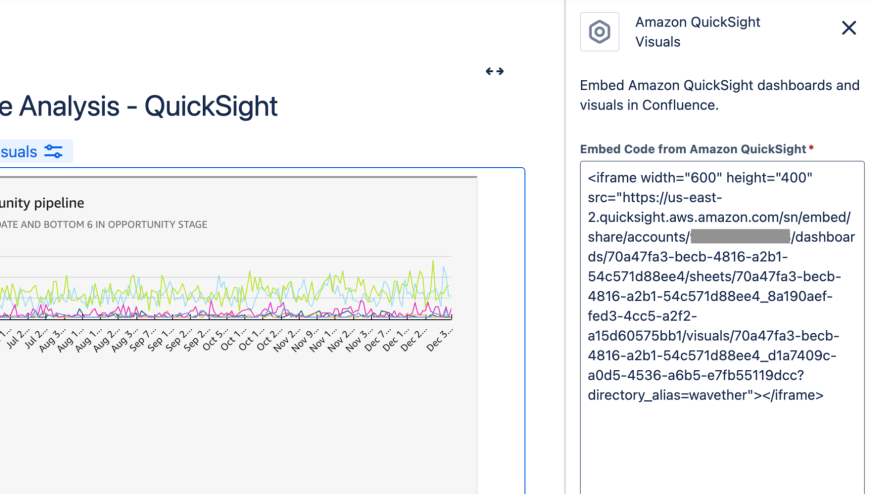870x494 pixels.
Task: Click 'directory_alias=wavether' in the embed code
Action: [668, 395]
